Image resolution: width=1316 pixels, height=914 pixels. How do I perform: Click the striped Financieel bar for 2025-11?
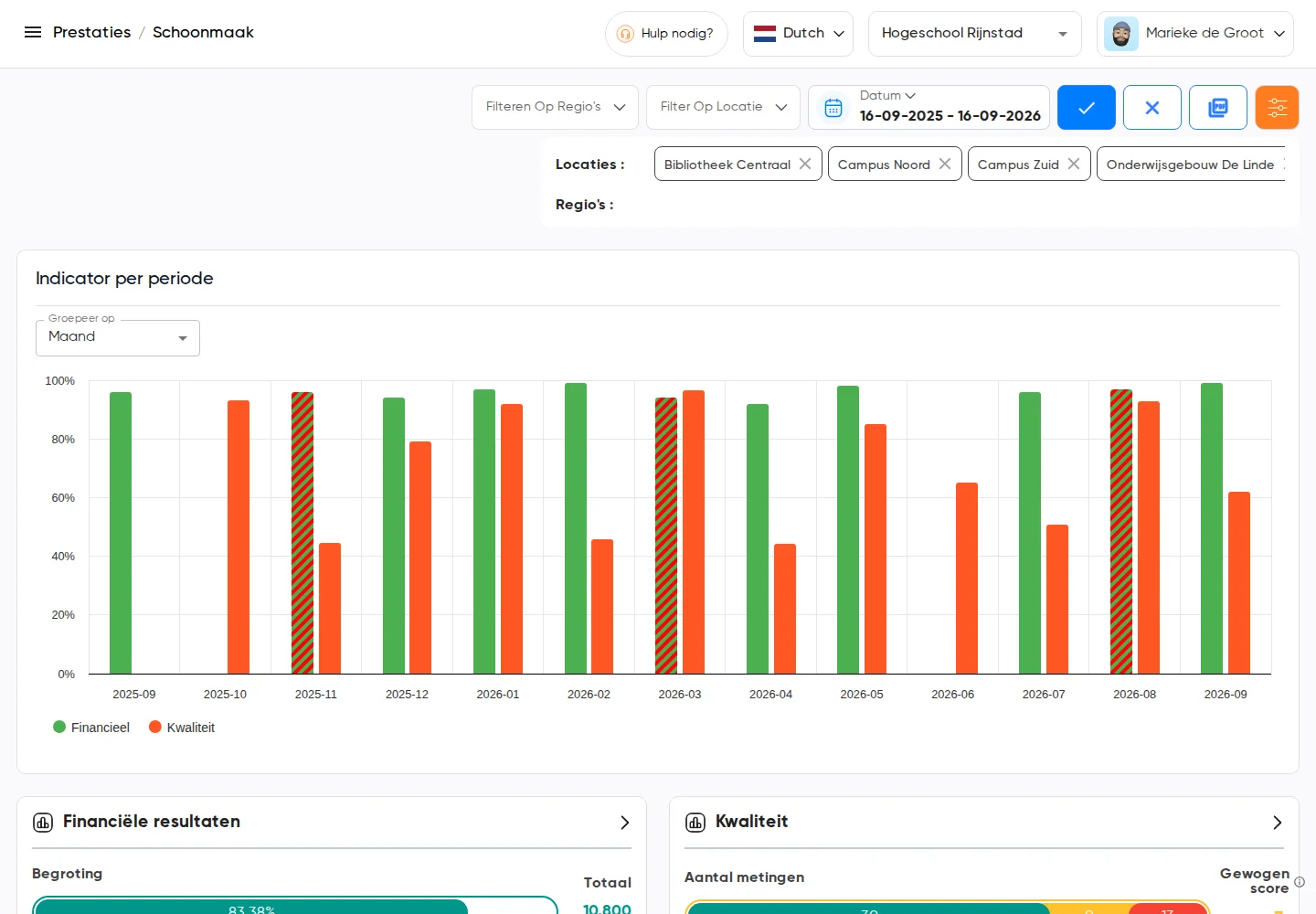[x=302, y=533]
